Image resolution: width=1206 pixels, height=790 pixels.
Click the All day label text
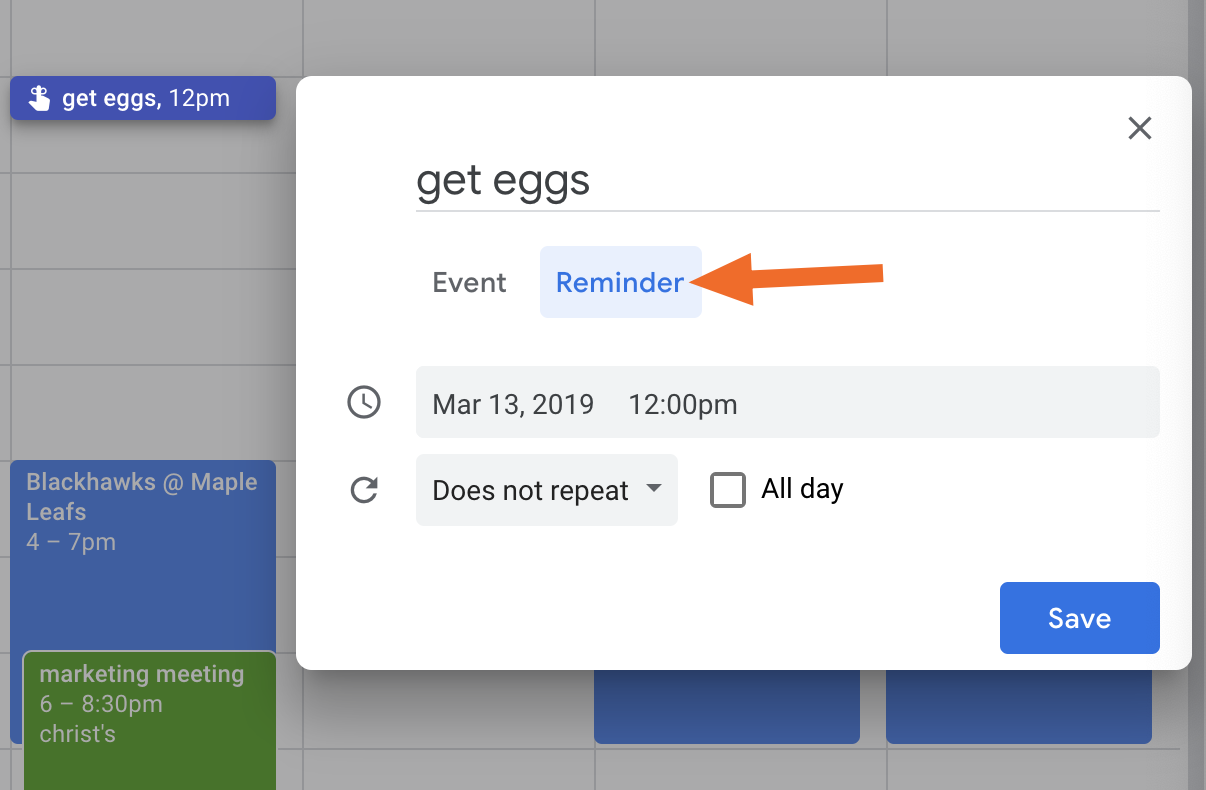tap(802, 489)
